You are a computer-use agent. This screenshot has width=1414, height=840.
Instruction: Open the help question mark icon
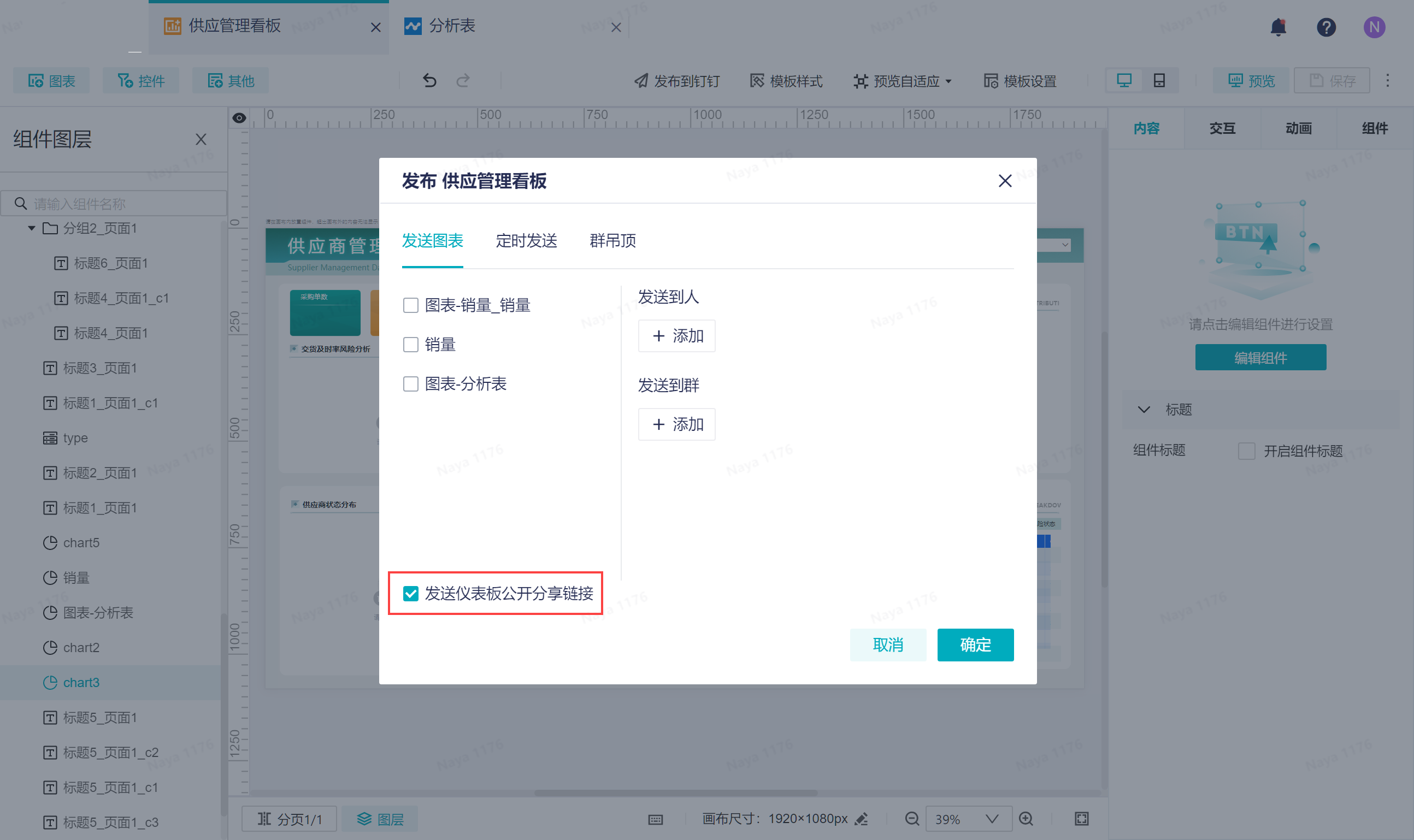click(1326, 27)
